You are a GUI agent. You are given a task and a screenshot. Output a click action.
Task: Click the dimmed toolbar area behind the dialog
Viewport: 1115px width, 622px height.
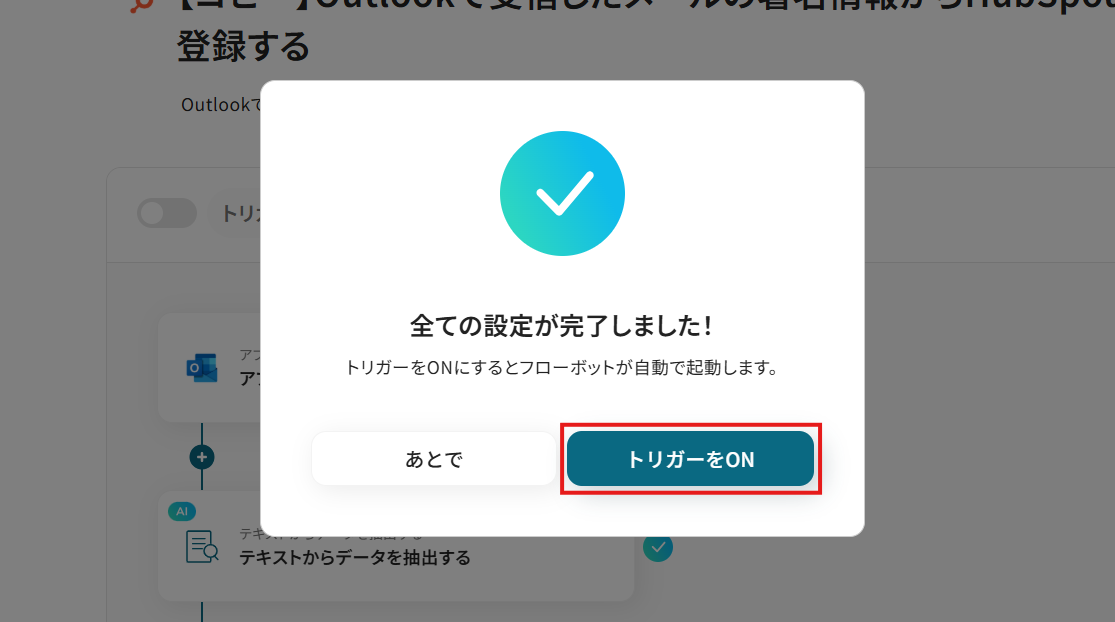pos(988,215)
